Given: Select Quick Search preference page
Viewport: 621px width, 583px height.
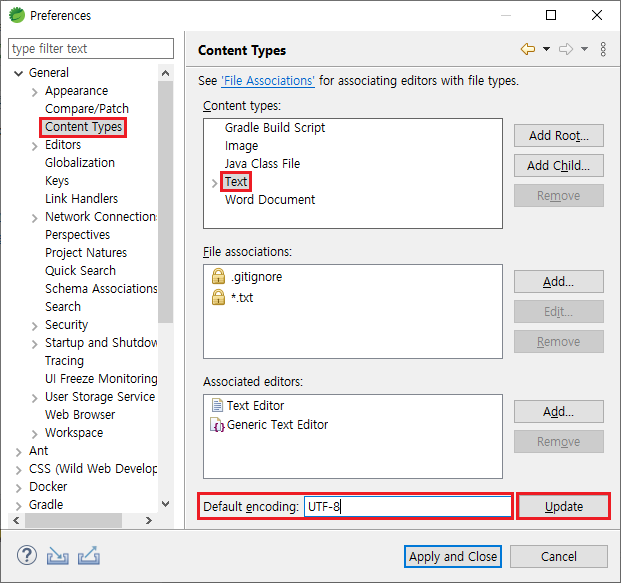Looking at the screenshot, I should pos(80,271).
